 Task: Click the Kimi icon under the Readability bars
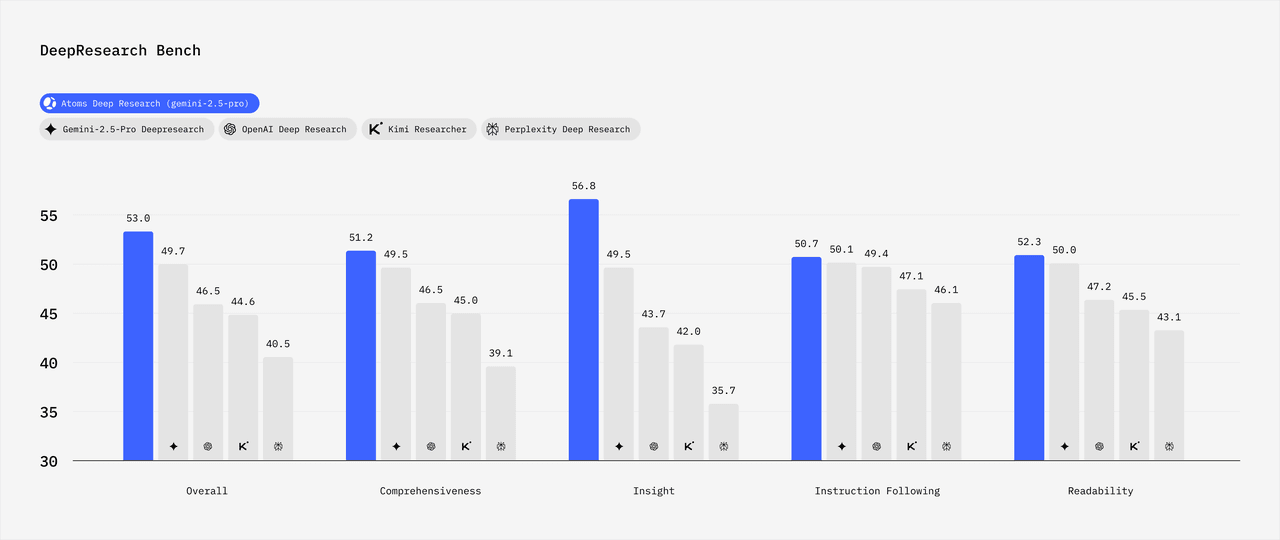[1134, 446]
